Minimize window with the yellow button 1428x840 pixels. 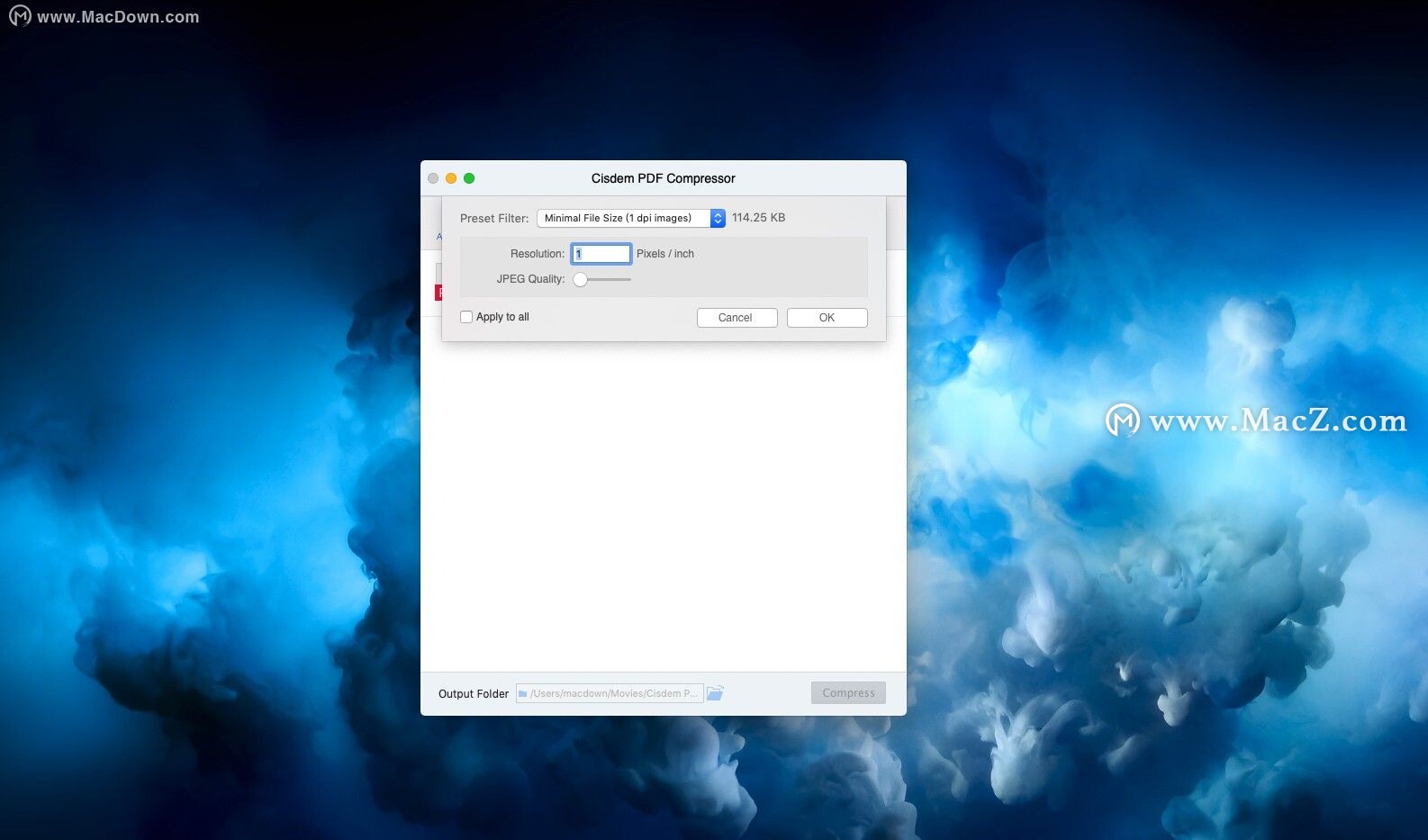click(x=451, y=178)
